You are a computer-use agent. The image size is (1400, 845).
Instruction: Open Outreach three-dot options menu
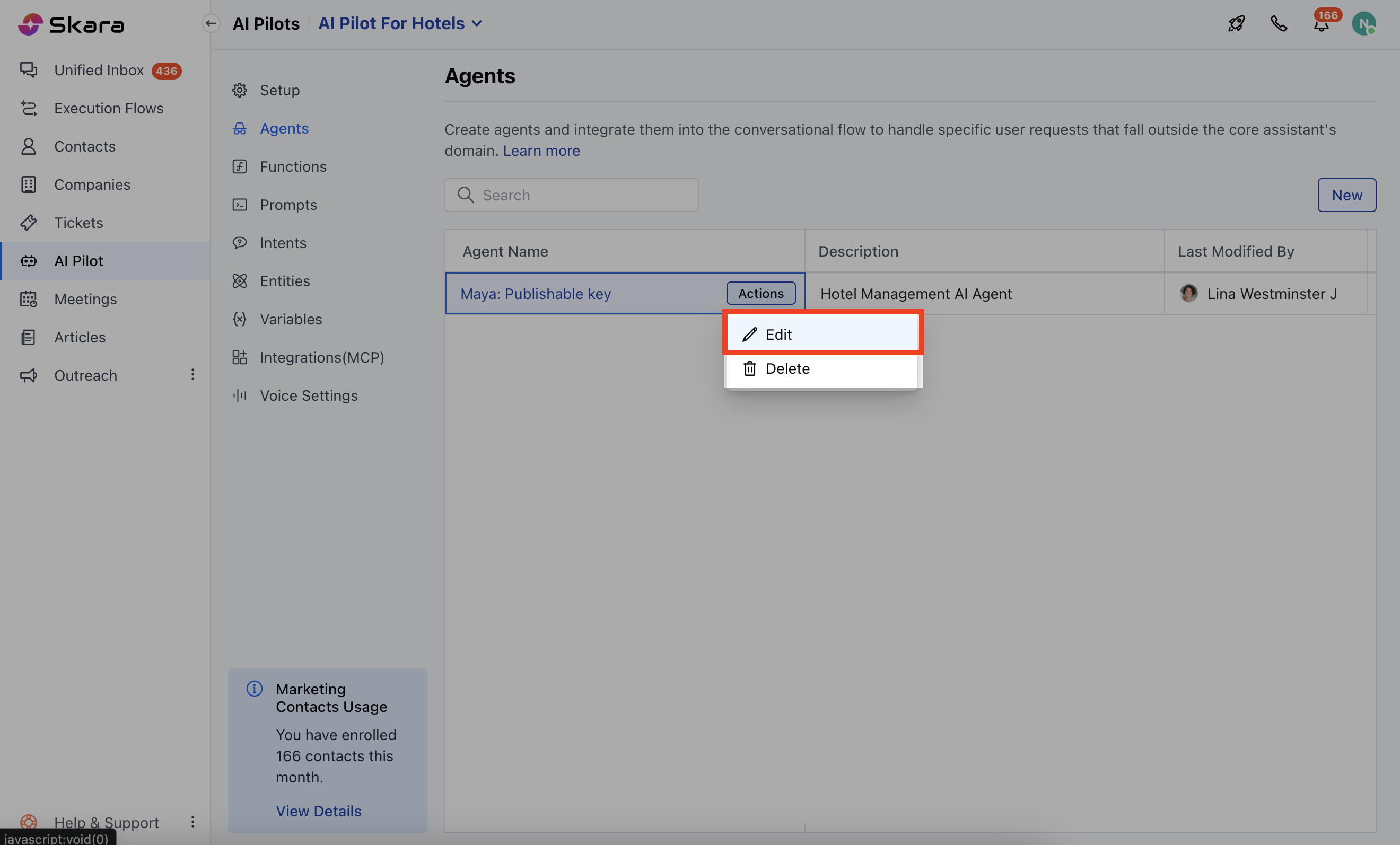[192, 374]
